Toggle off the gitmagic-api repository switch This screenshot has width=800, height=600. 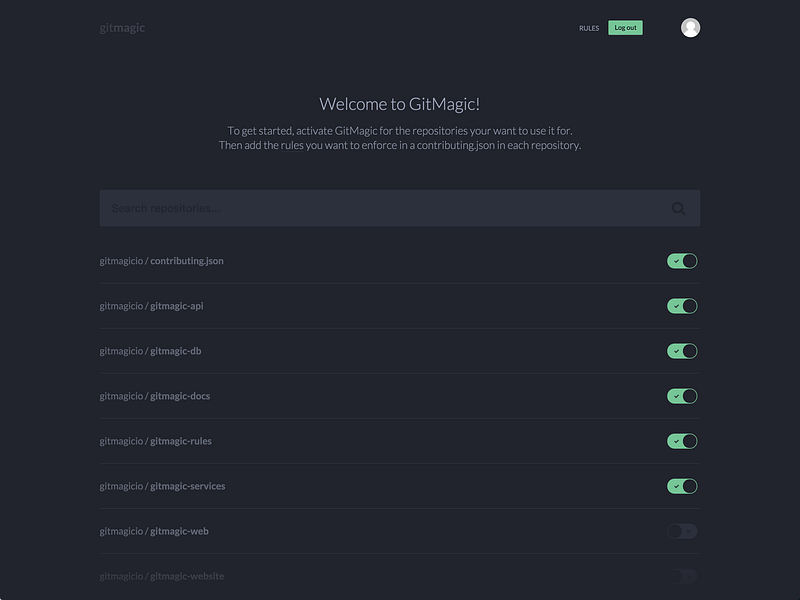(x=681, y=304)
